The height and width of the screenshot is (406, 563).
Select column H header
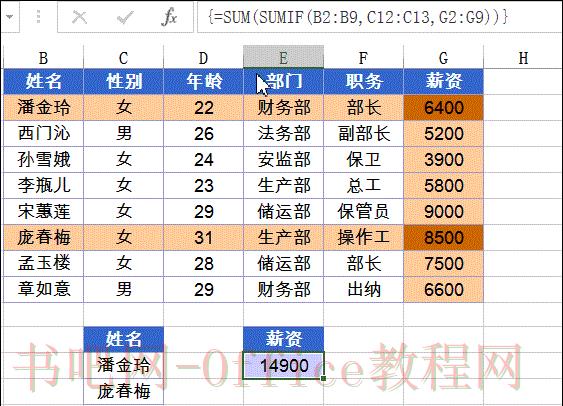pyautogui.click(x=523, y=57)
